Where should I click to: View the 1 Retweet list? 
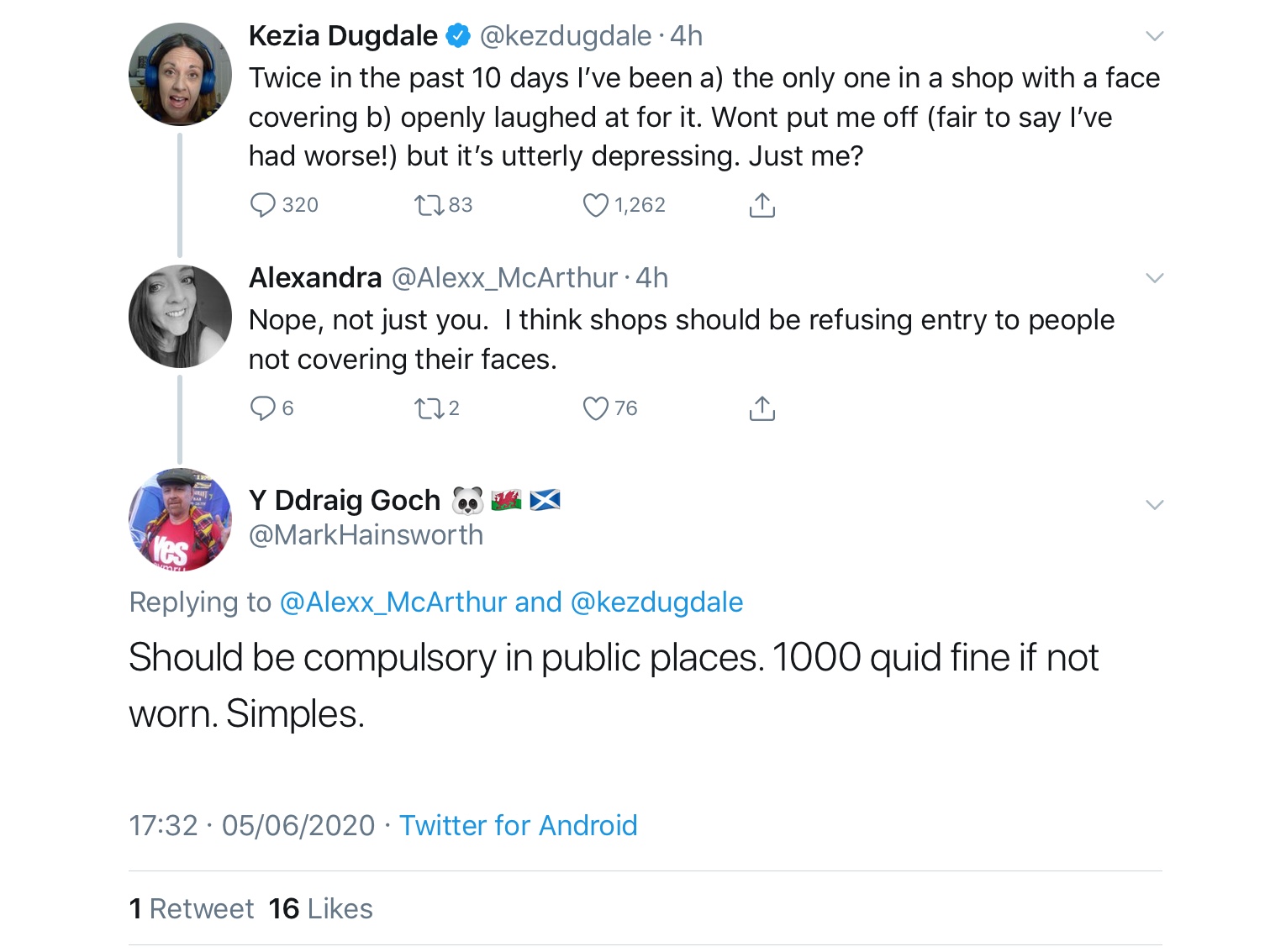pos(192,908)
